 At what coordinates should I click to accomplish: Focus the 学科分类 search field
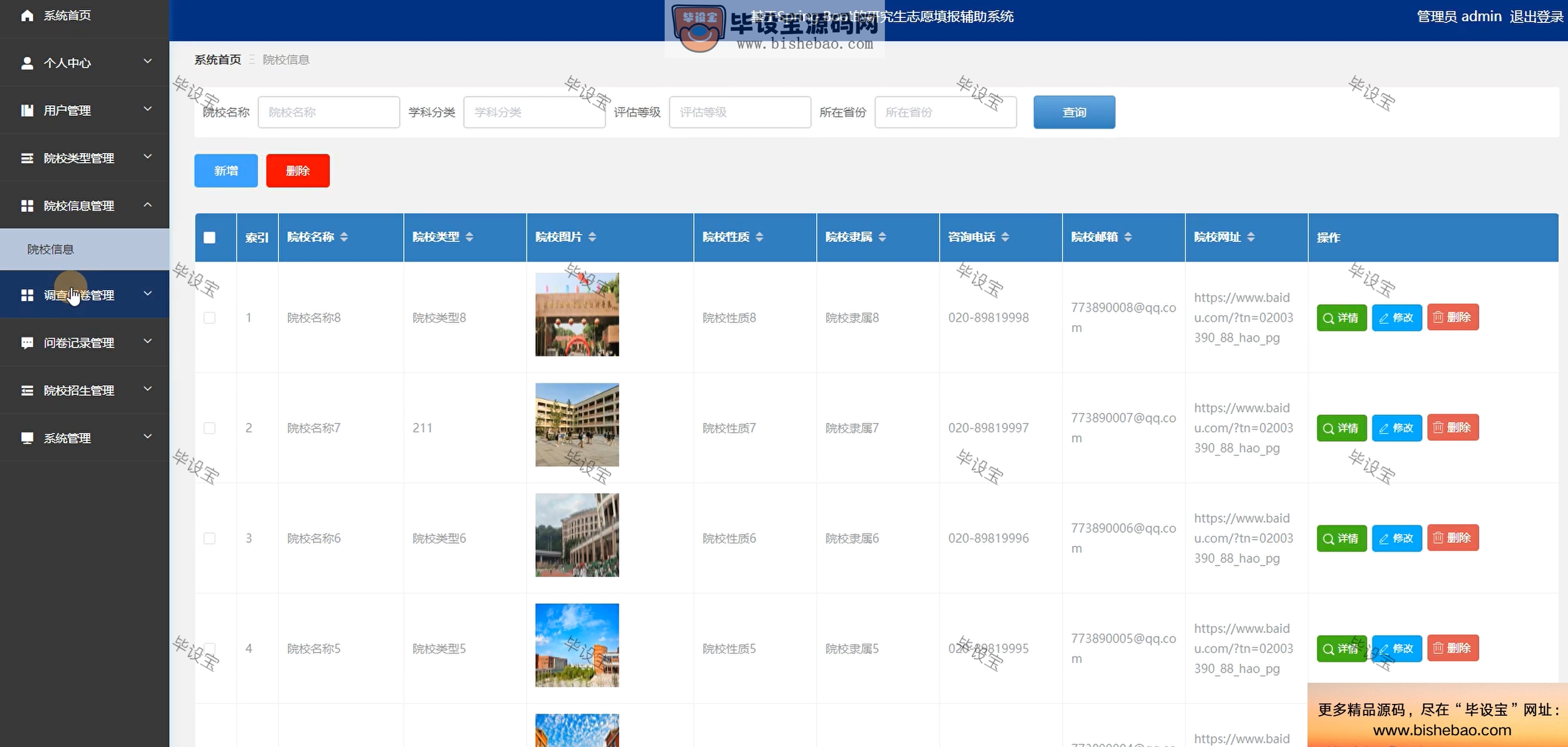(534, 112)
